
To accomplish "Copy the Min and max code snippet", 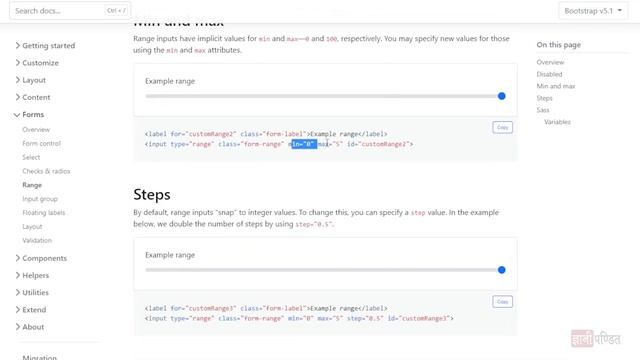I will (502, 127).
